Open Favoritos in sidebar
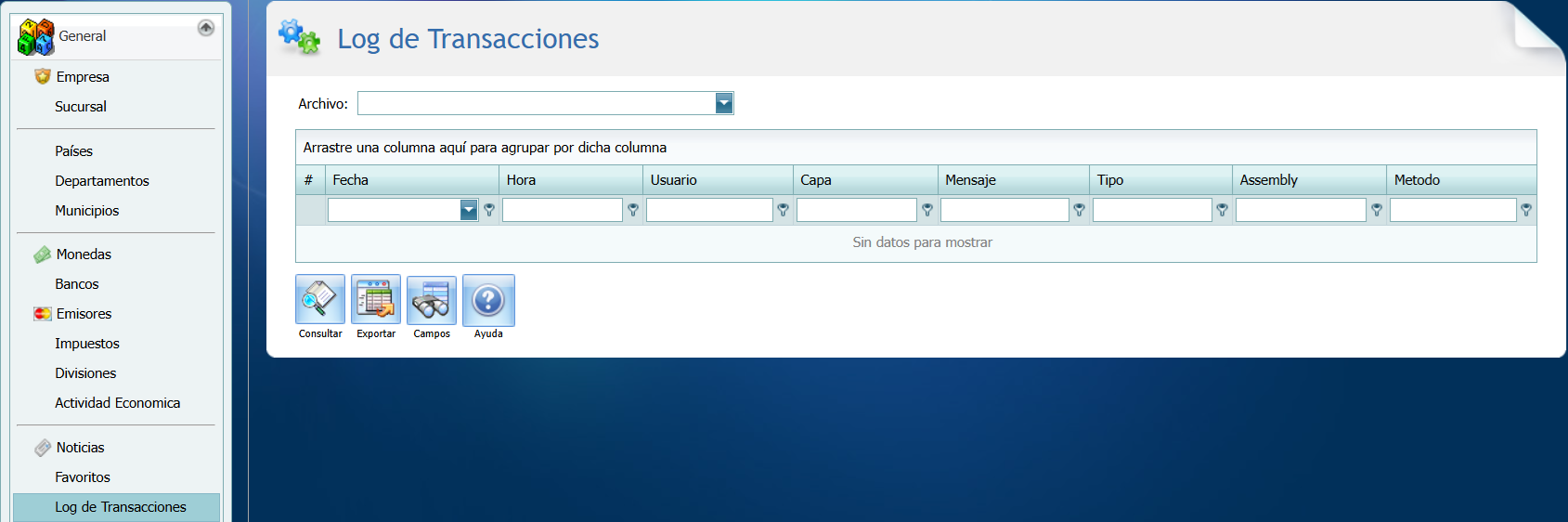The image size is (1568, 522). click(83, 477)
